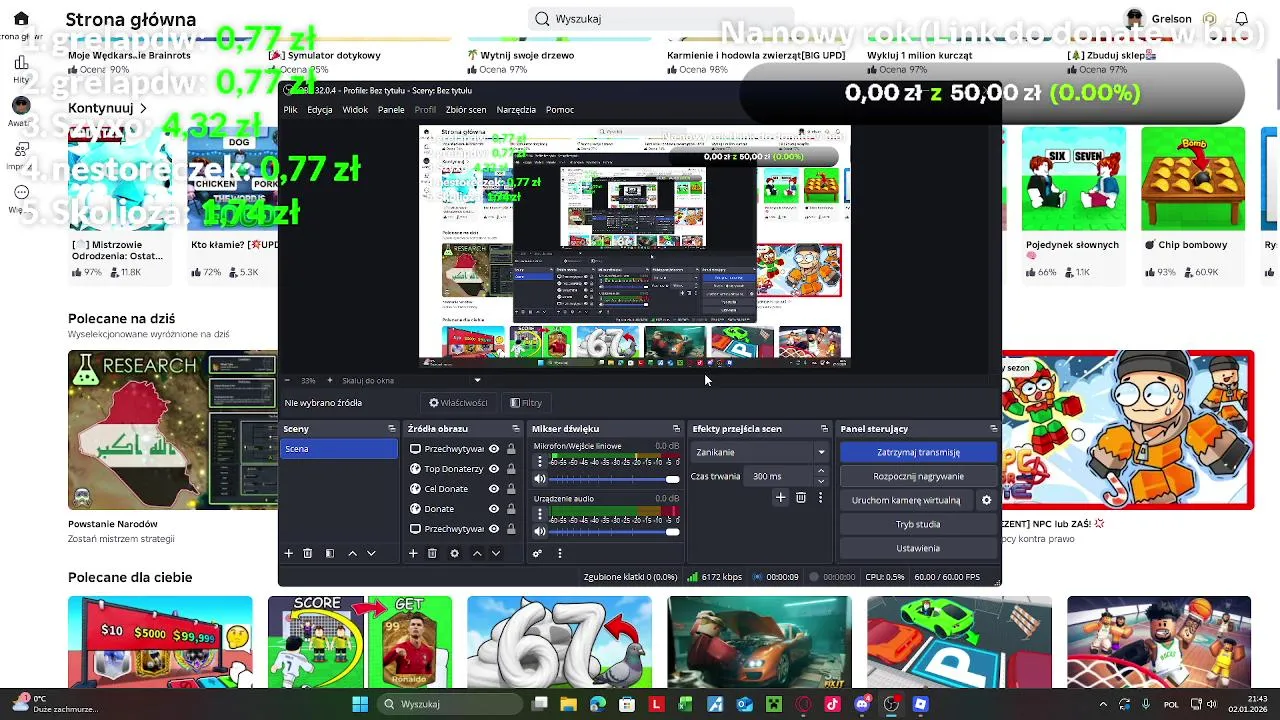Viewport: 1280px width, 720px height.
Task: Open Filtry button above docks
Action: (526, 403)
